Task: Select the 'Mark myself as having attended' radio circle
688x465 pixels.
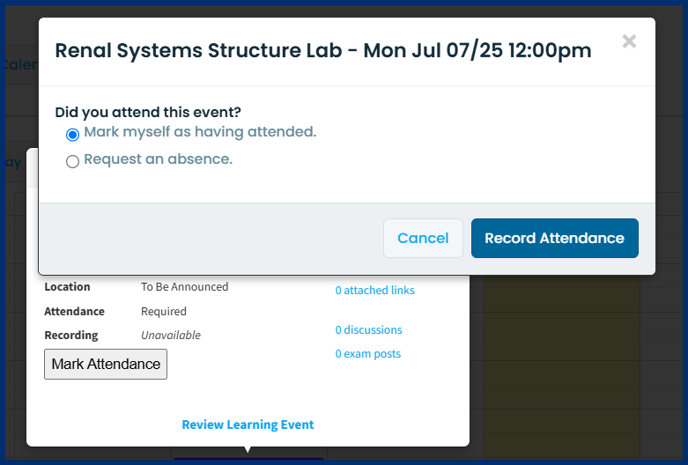Action: pos(72,134)
